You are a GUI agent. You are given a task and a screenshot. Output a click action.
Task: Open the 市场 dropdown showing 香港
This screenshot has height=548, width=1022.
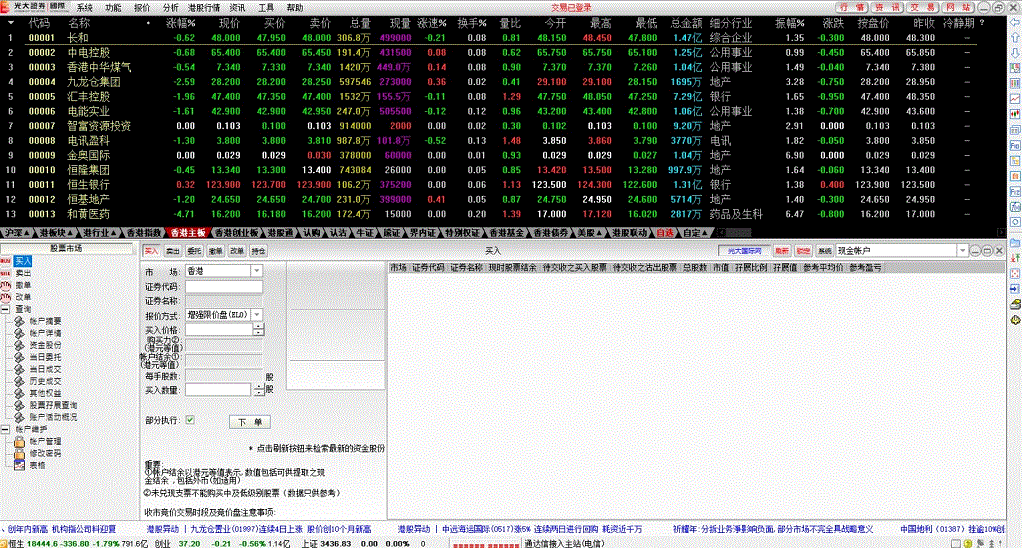pyautogui.click(x=256, y=270)
